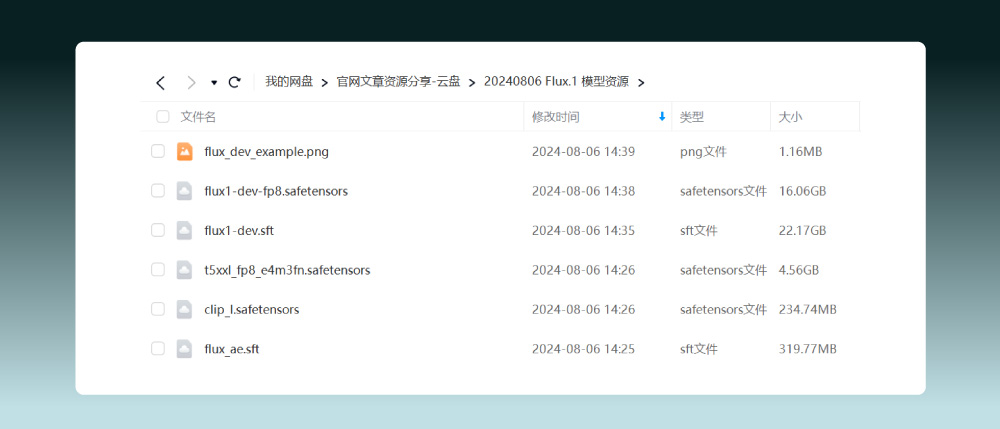The width and height of the screenshot is (1000, 429).
Task: Click the orange image icon of flux_dev_example.png
Action: pyautogui.click(x=185, y=152)
